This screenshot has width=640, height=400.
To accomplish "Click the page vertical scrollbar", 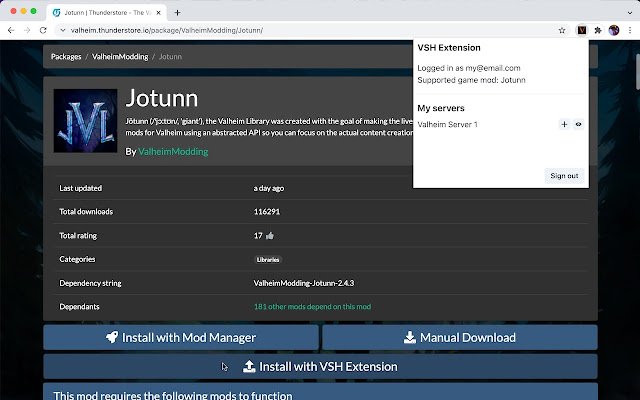I will [x=637, y=71].
